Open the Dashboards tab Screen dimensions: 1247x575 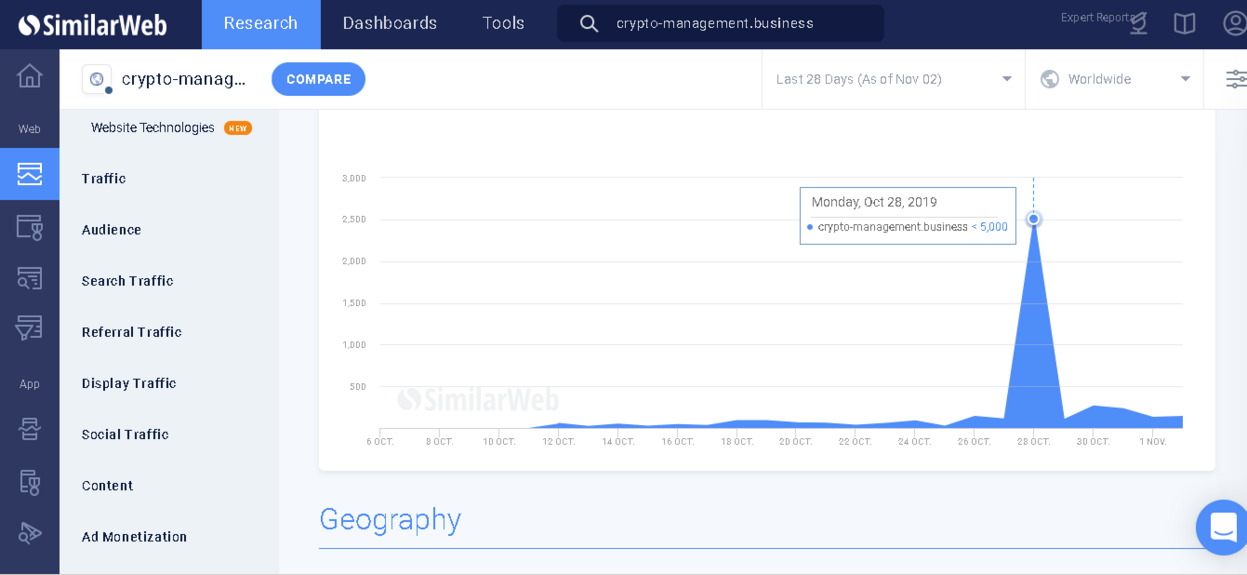(390, 24)
